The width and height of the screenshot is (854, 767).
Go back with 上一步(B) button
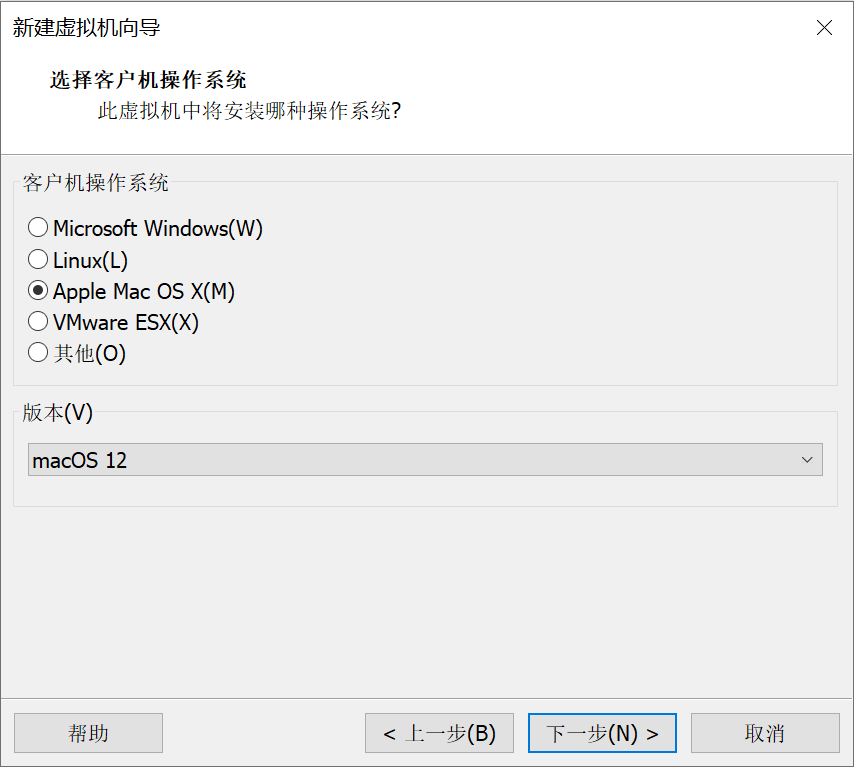point(439,733)
